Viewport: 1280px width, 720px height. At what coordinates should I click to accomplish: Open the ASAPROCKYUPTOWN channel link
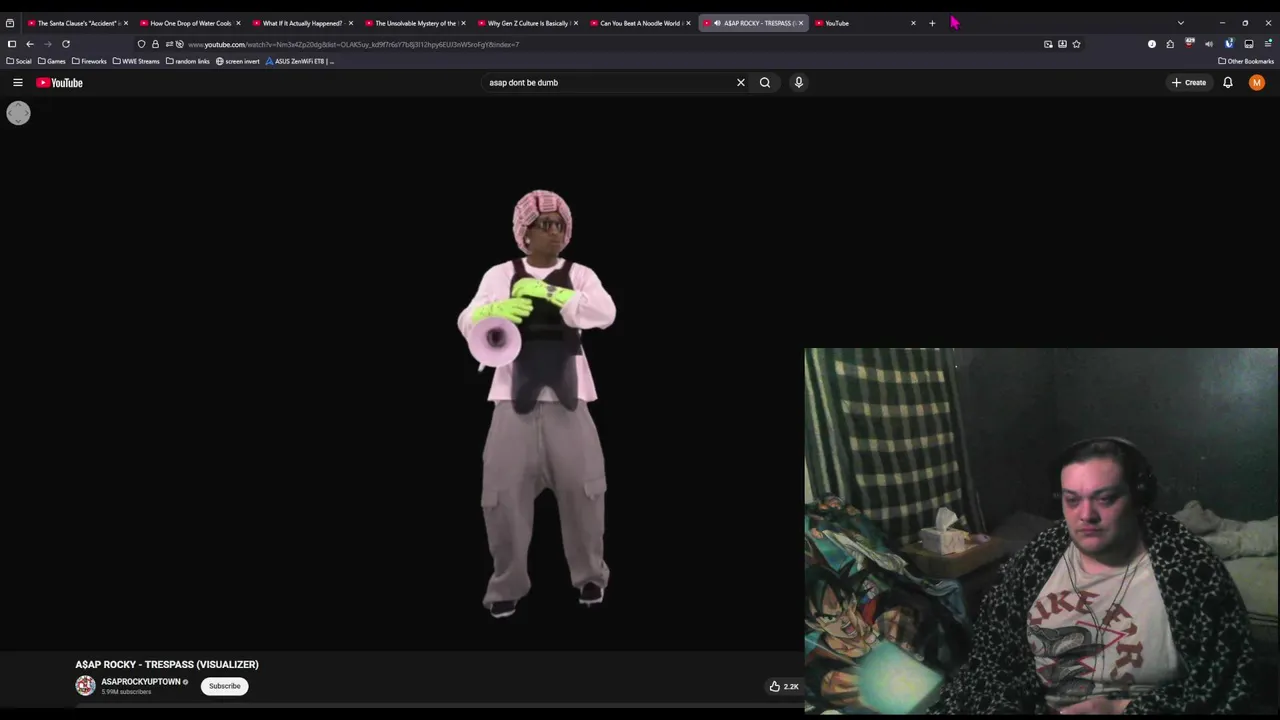[x=141, y=682]
